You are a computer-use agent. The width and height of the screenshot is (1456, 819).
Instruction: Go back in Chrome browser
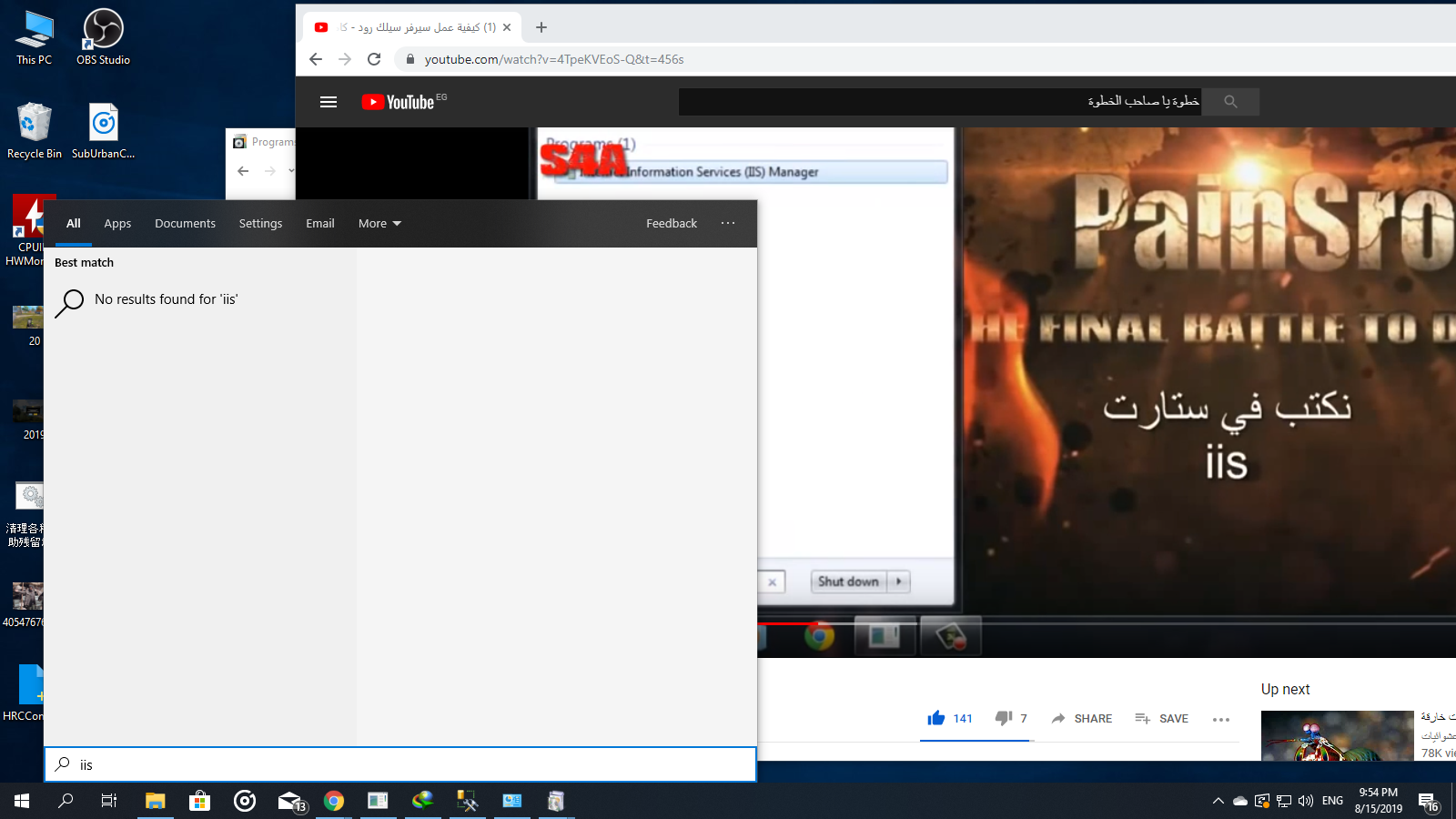coord(316,59)
